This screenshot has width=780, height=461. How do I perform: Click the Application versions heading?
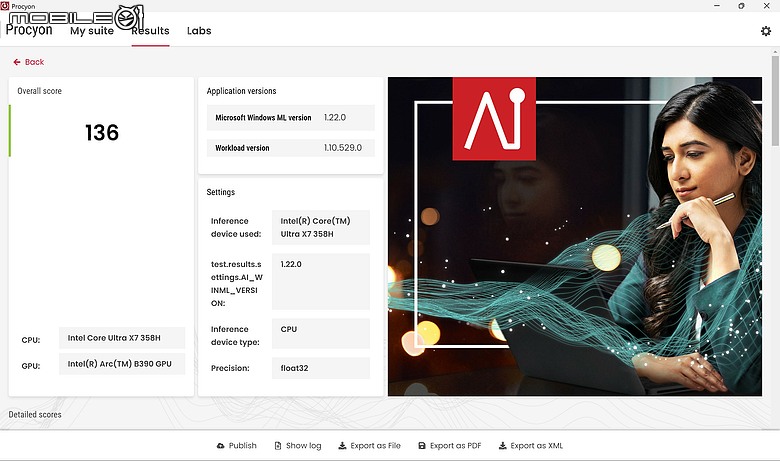point(241,91)
